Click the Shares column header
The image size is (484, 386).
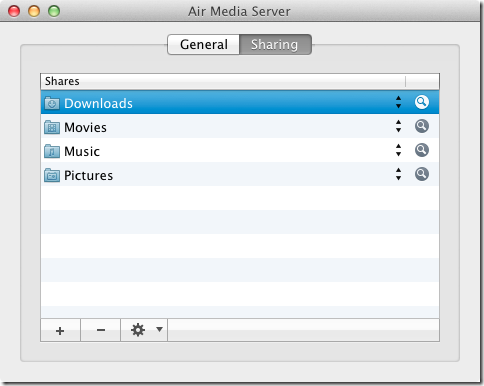click(223, 81)
